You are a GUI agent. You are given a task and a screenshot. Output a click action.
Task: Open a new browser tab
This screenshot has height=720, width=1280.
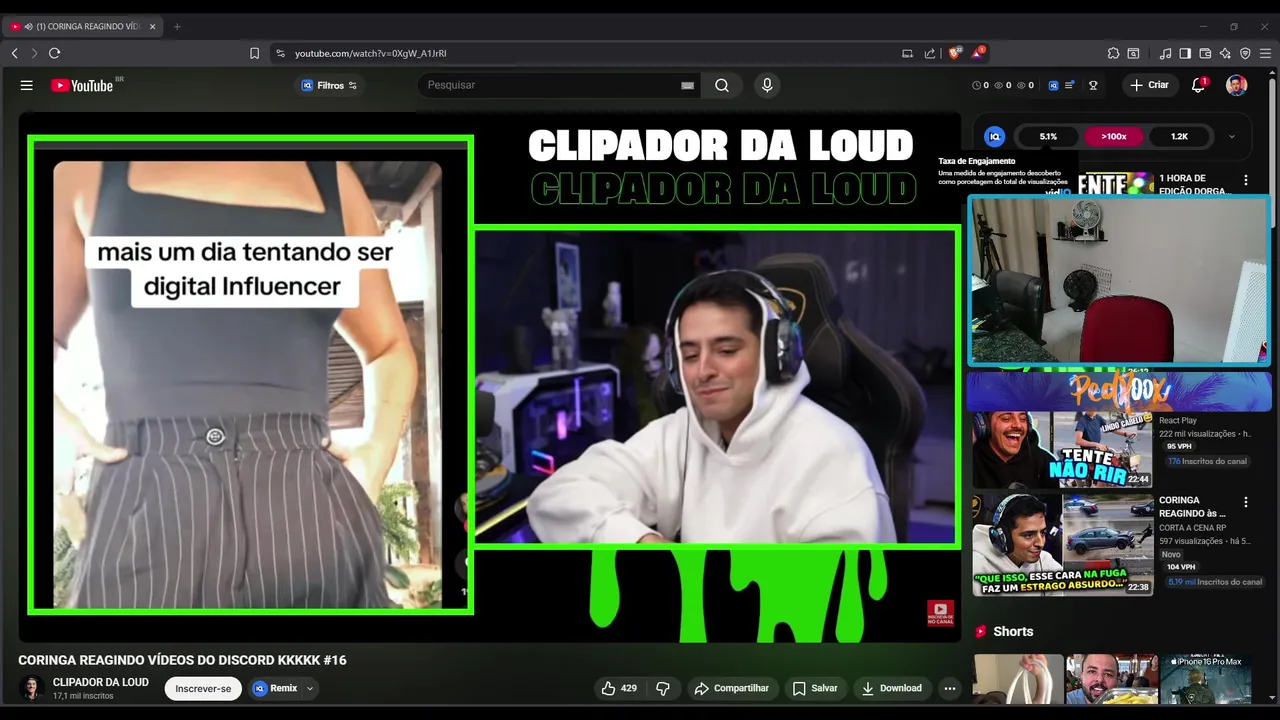(x=177, y=26)
